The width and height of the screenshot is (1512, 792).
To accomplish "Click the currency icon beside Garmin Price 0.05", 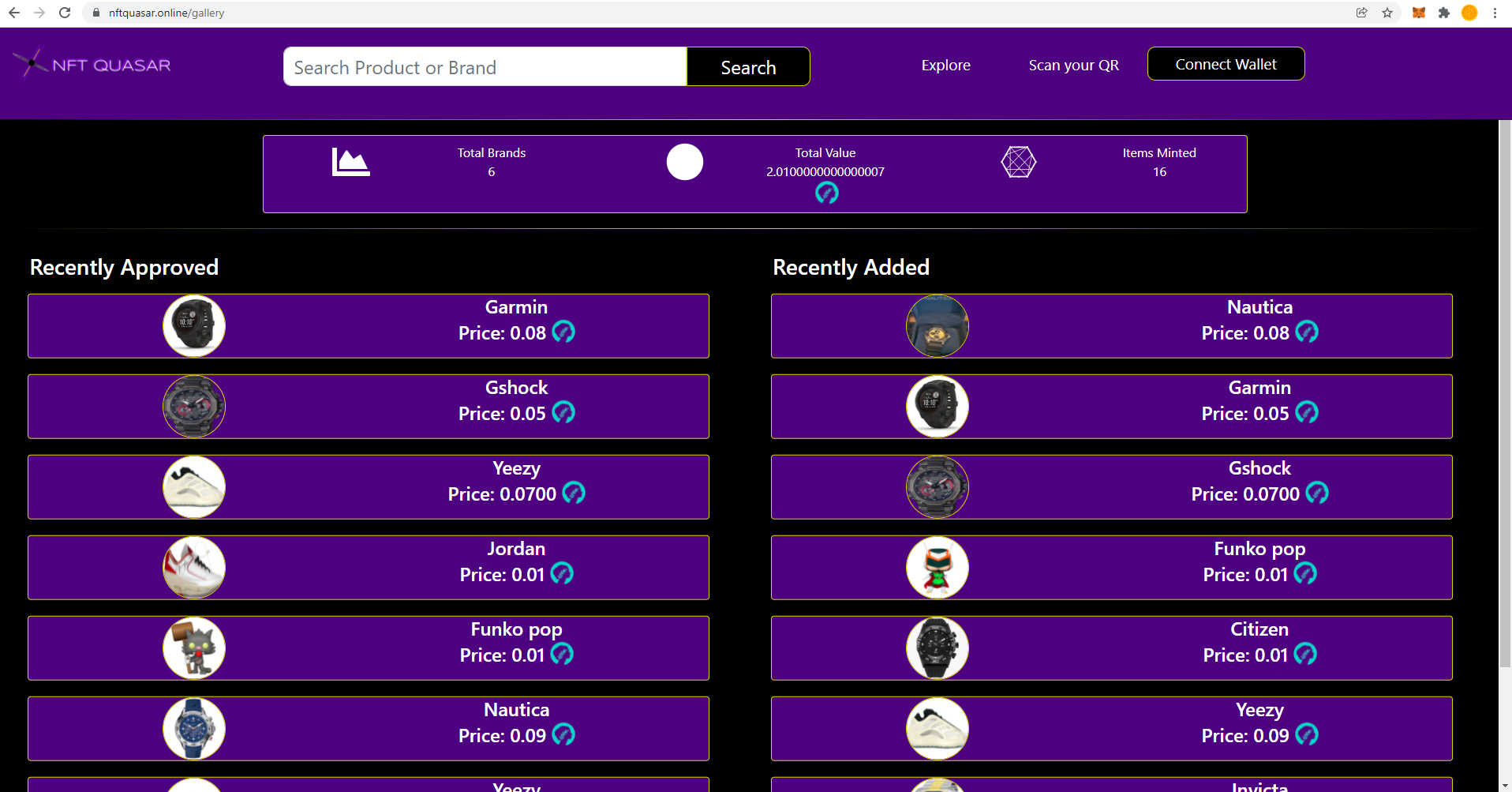I will (x=1307, y=412).
